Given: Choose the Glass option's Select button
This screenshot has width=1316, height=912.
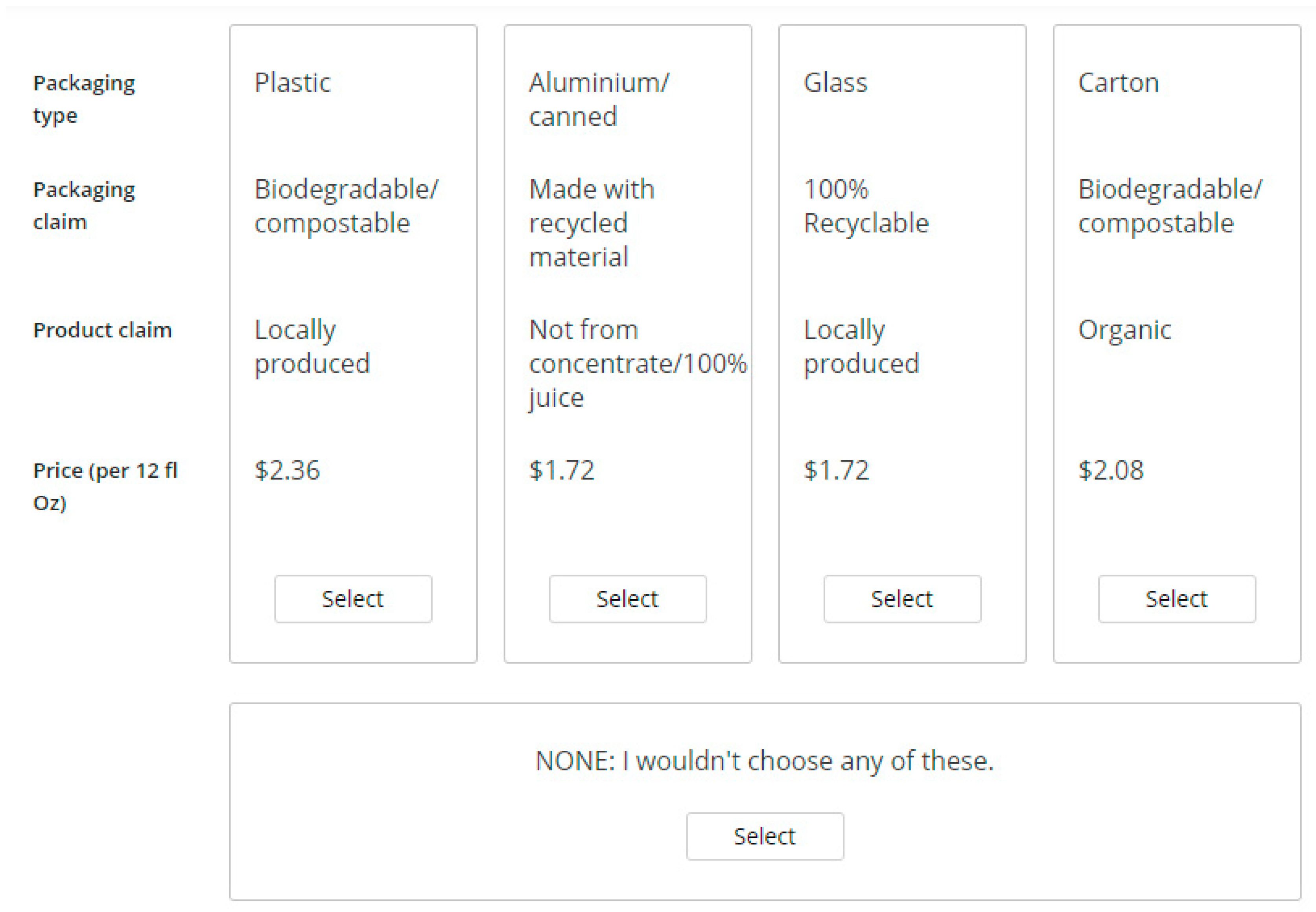Looking at the screenshot, I should tap(901, 599).
